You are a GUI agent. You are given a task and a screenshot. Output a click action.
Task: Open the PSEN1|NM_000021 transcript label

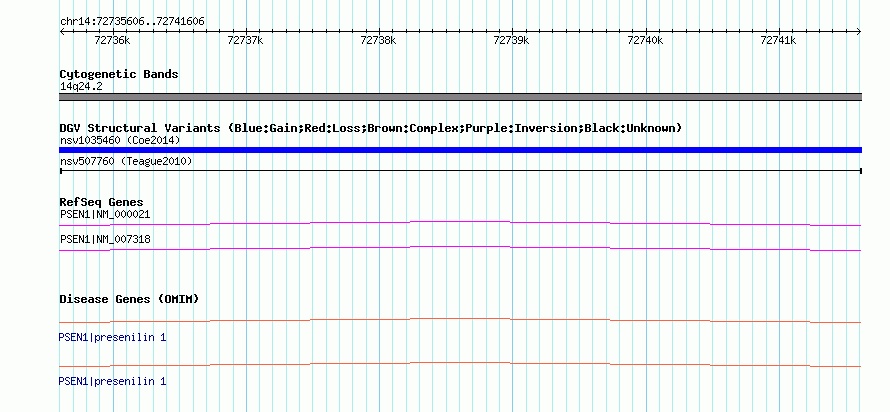[105, 215]
